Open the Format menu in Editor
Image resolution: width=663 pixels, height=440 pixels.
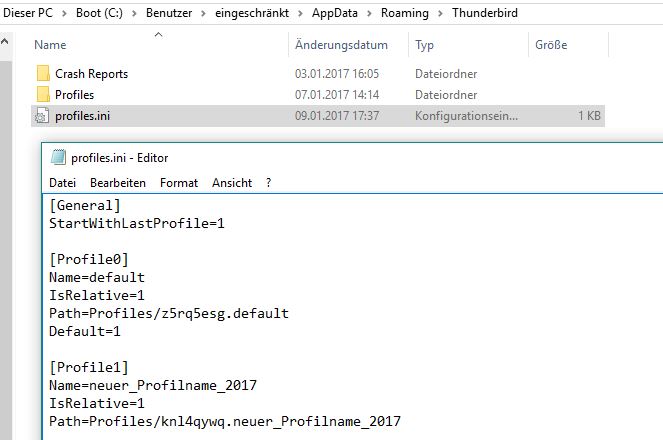(x=179, y=183)
